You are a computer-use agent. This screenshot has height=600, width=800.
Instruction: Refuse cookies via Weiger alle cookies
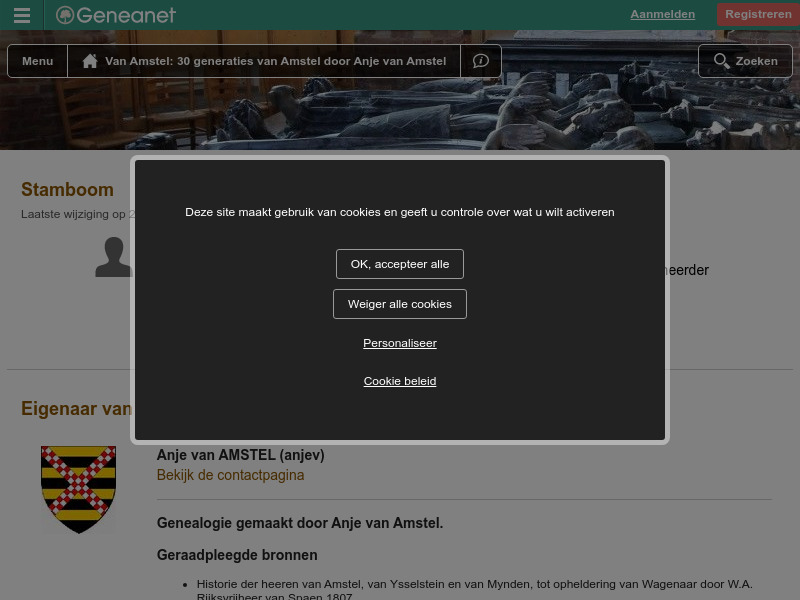click(400, 303)
